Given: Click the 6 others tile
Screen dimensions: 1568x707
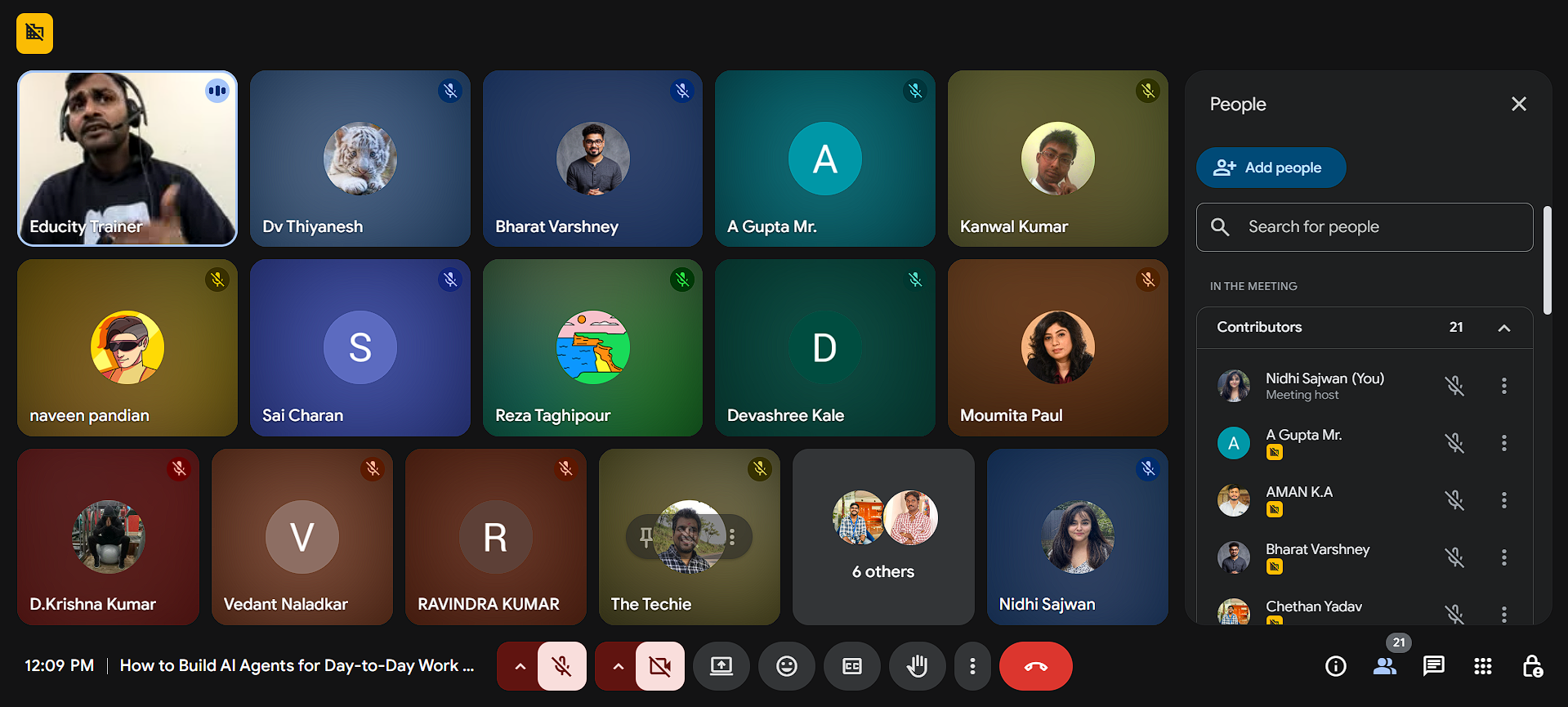Looking at the screenshot, I should pyautogui.click(x=883, y=537).
